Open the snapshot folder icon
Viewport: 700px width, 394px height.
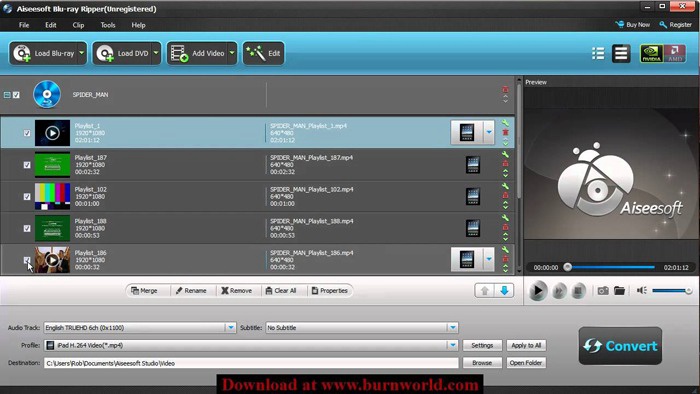pos(619,291)
